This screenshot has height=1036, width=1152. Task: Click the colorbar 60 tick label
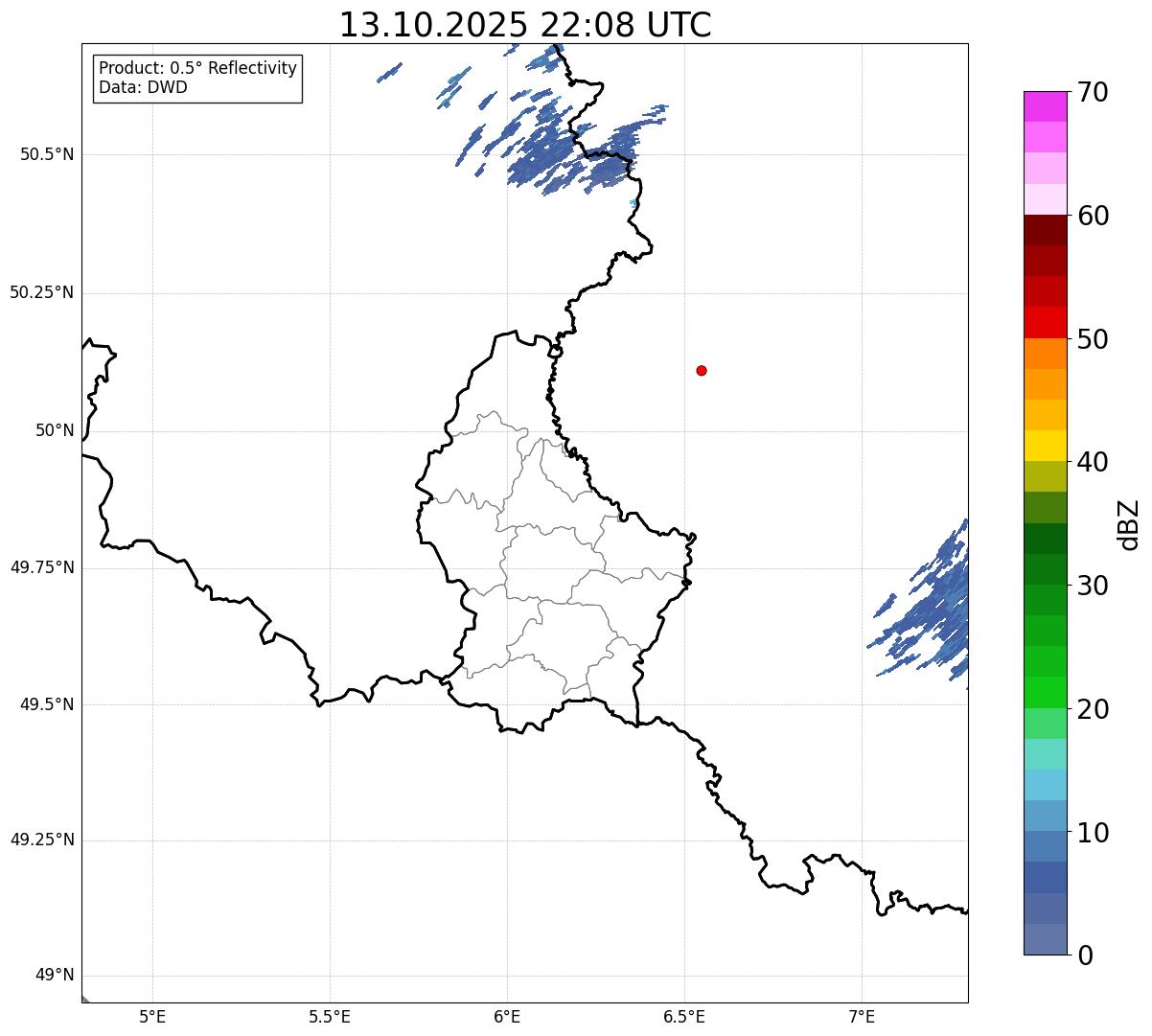coord(1093,216)
